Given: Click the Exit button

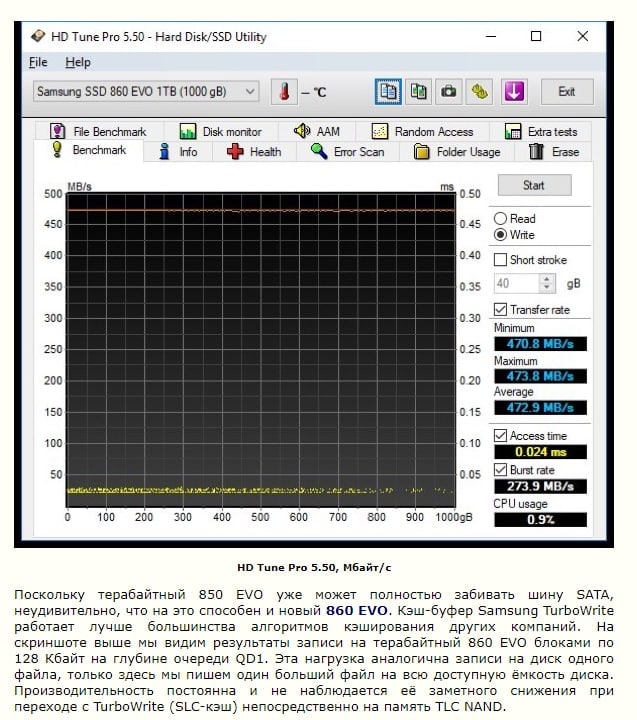Looking at the screenshot, I should (x=567, y=91).
